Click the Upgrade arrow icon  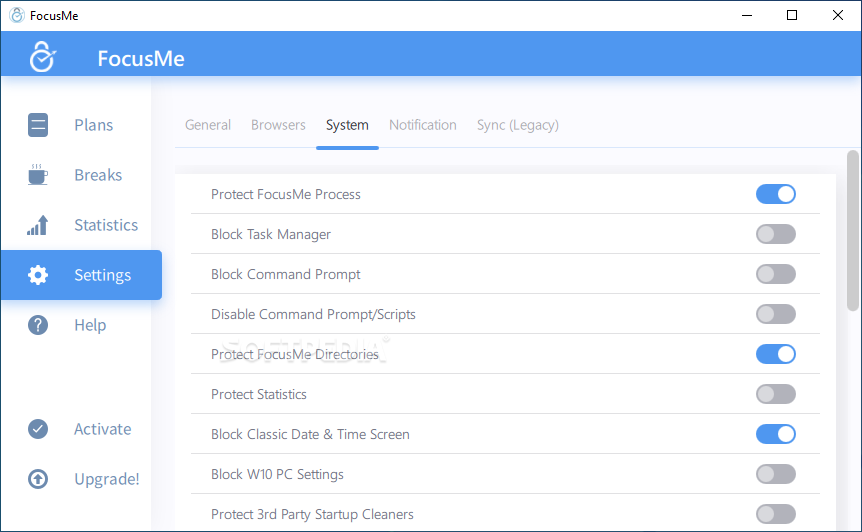point(38,479)
